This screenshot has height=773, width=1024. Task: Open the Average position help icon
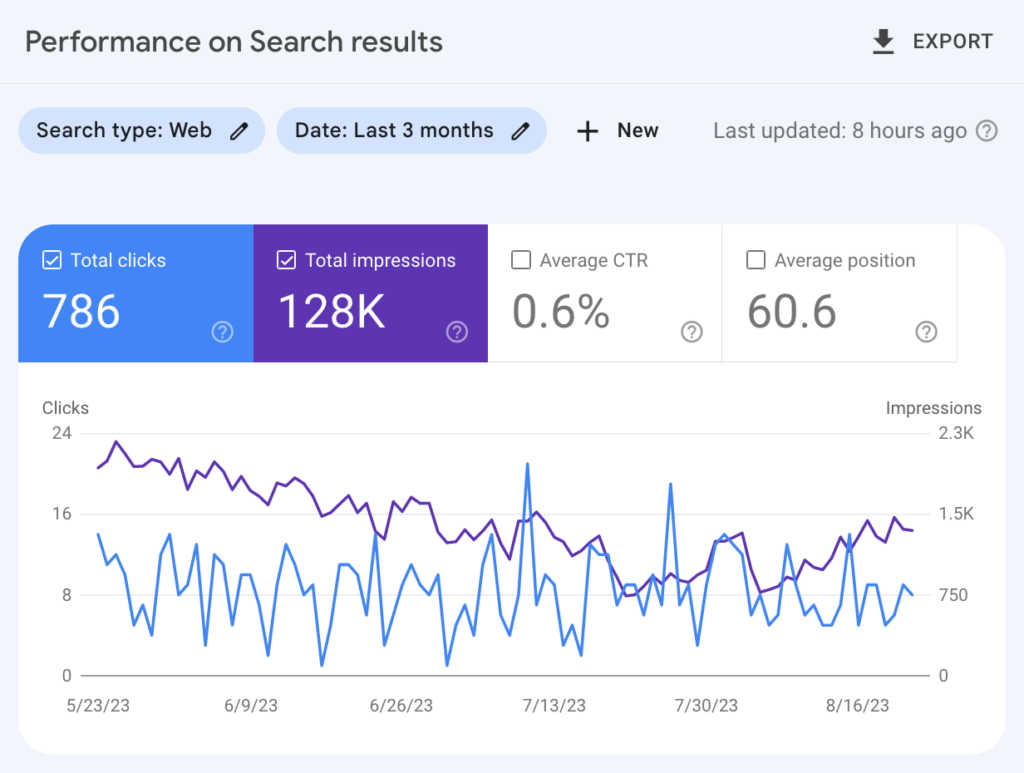(x=926, y=332)
